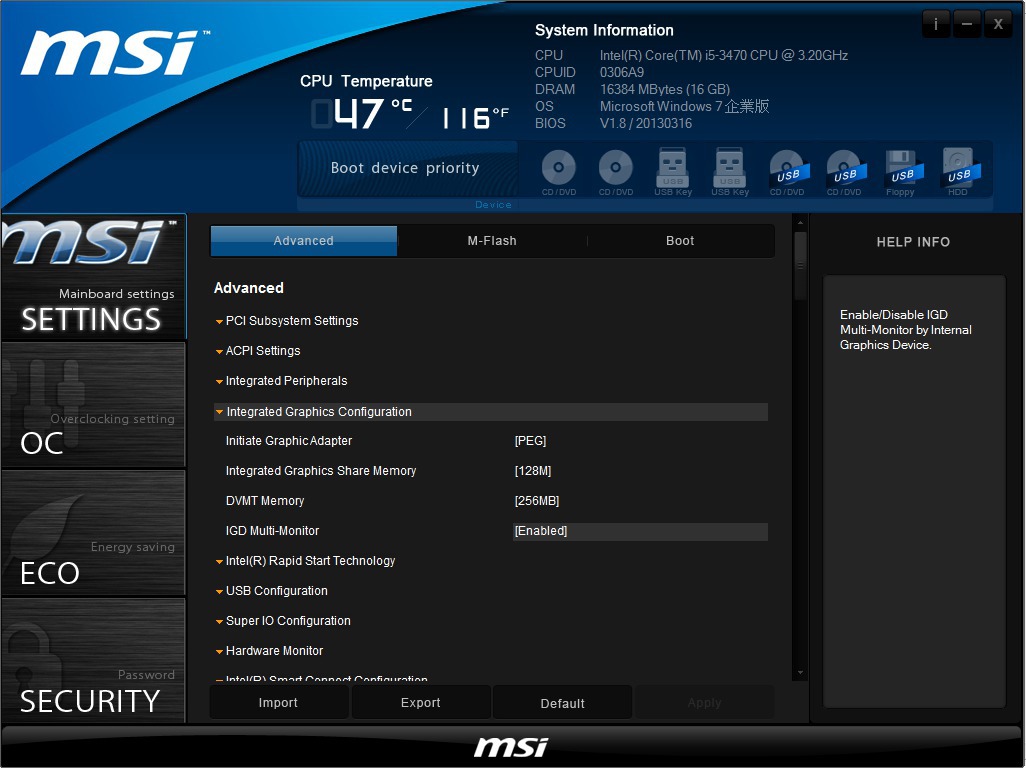
Task: Select the first USB CD/DVD boot device icon
Action: point(787,171)
